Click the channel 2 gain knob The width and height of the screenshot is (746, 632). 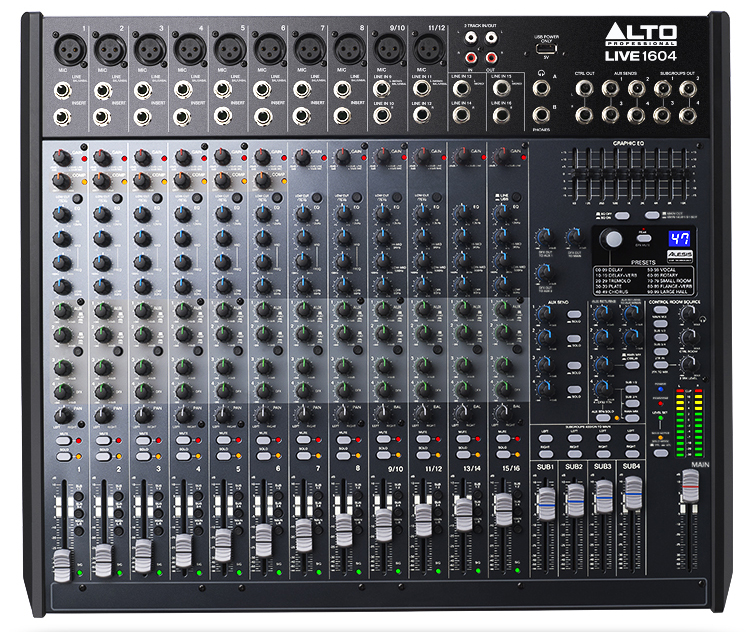point(101,157)
